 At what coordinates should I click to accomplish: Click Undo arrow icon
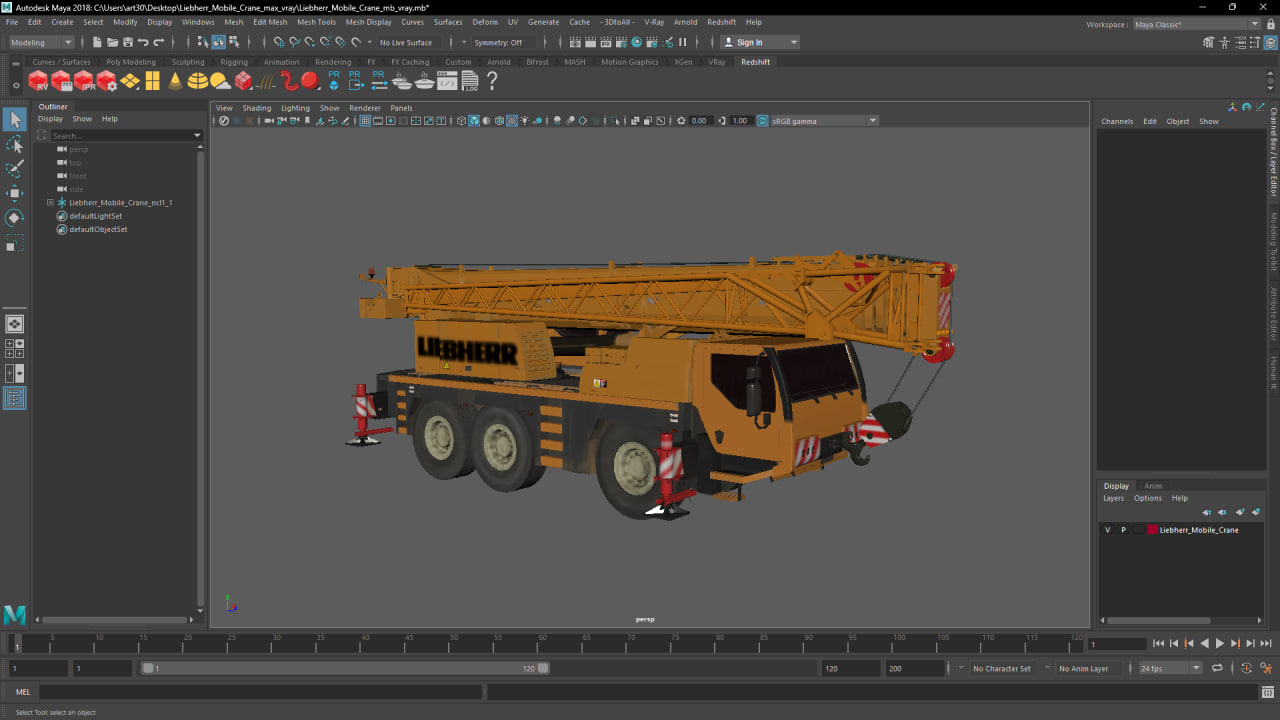[143, 42]
